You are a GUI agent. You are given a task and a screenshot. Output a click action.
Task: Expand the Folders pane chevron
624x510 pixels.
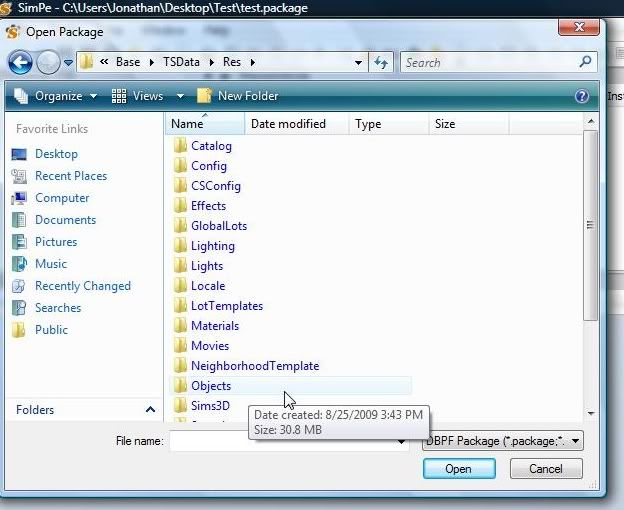(150, 409)
